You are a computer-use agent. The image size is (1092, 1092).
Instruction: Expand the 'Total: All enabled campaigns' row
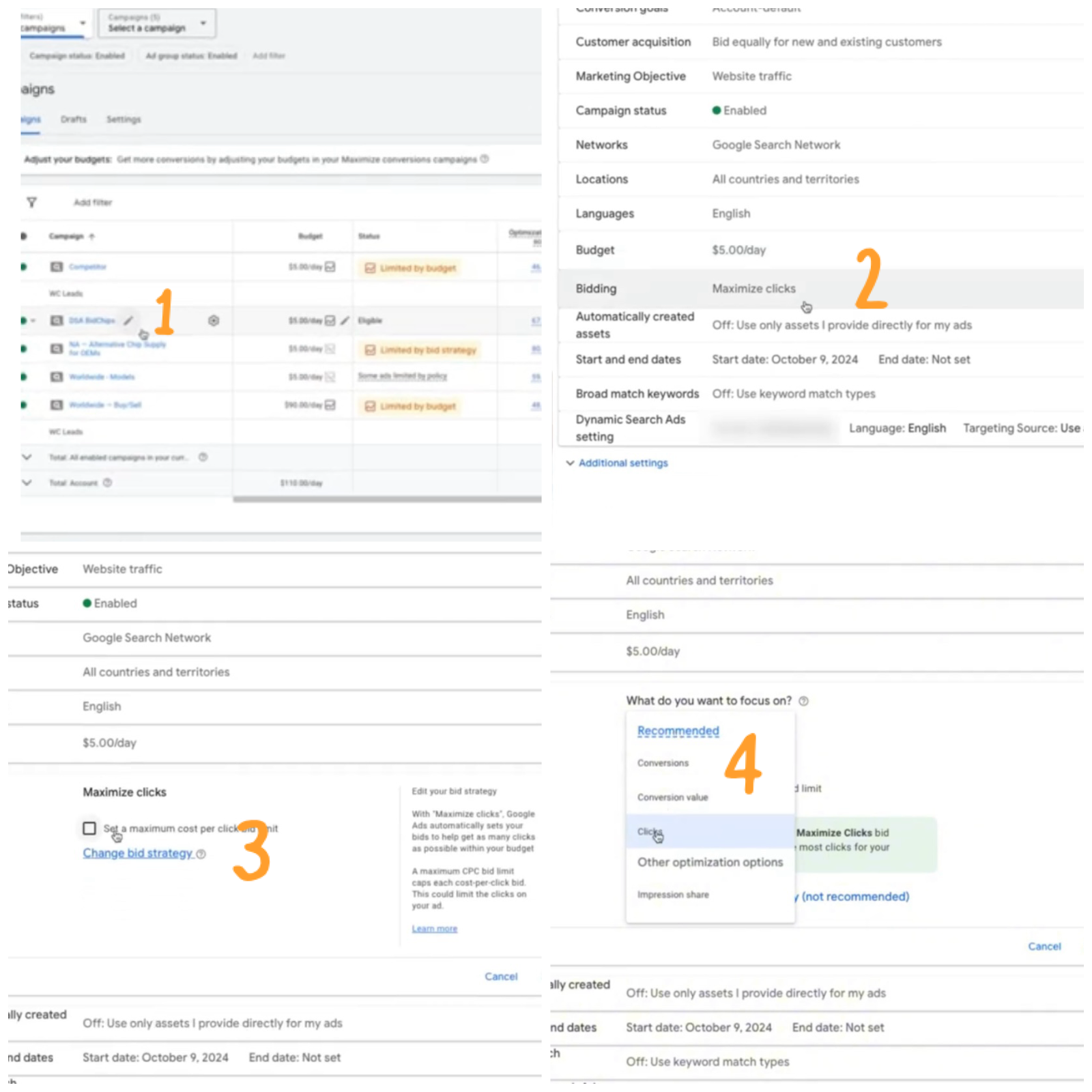[27, 457]
